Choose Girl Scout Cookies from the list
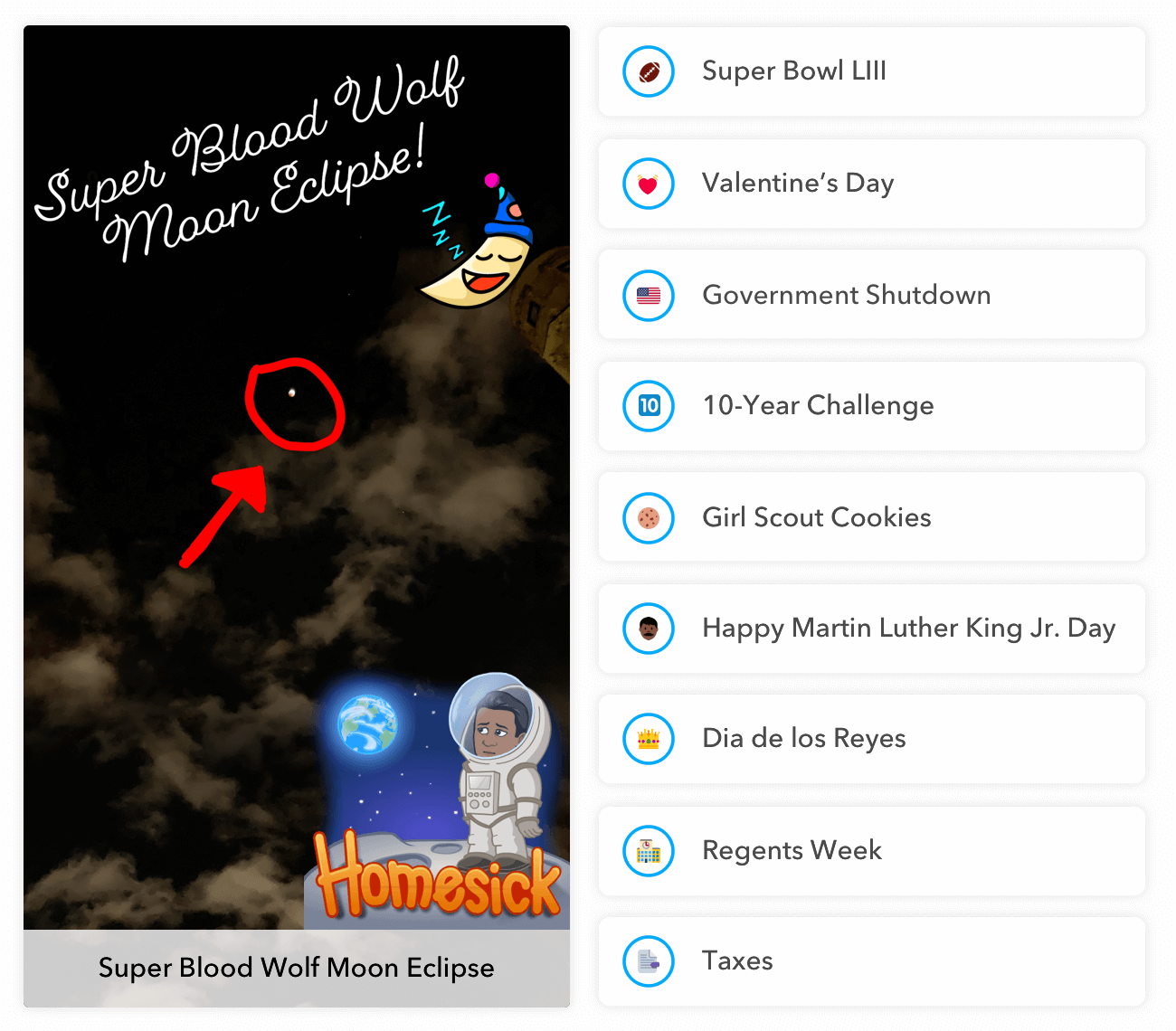This screenshot has width=1176, height=1031. (872, 518)
